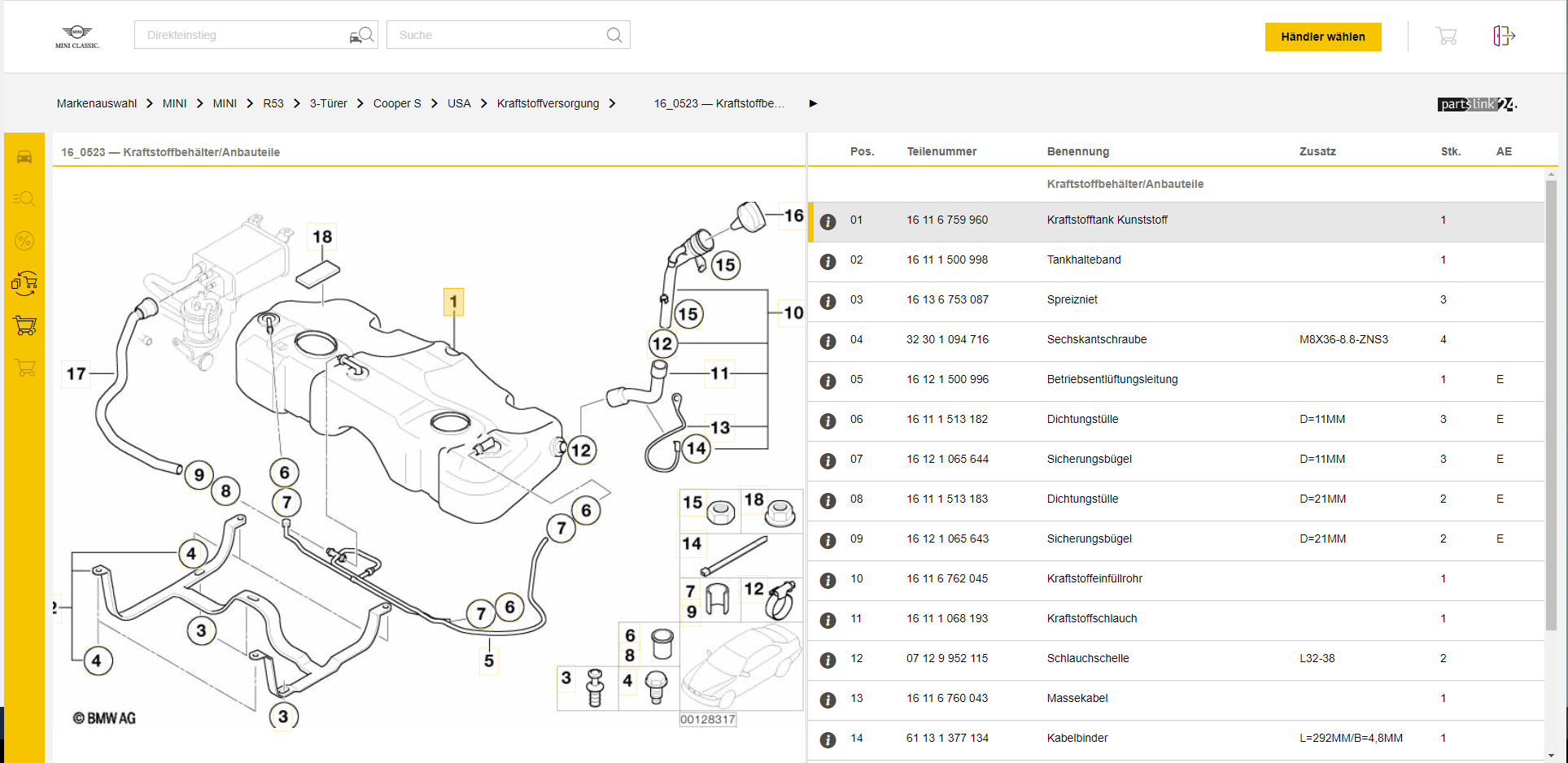1568x763 pixels.
Task: Show info for Tankhalteband row
Action: pos(828,261)
